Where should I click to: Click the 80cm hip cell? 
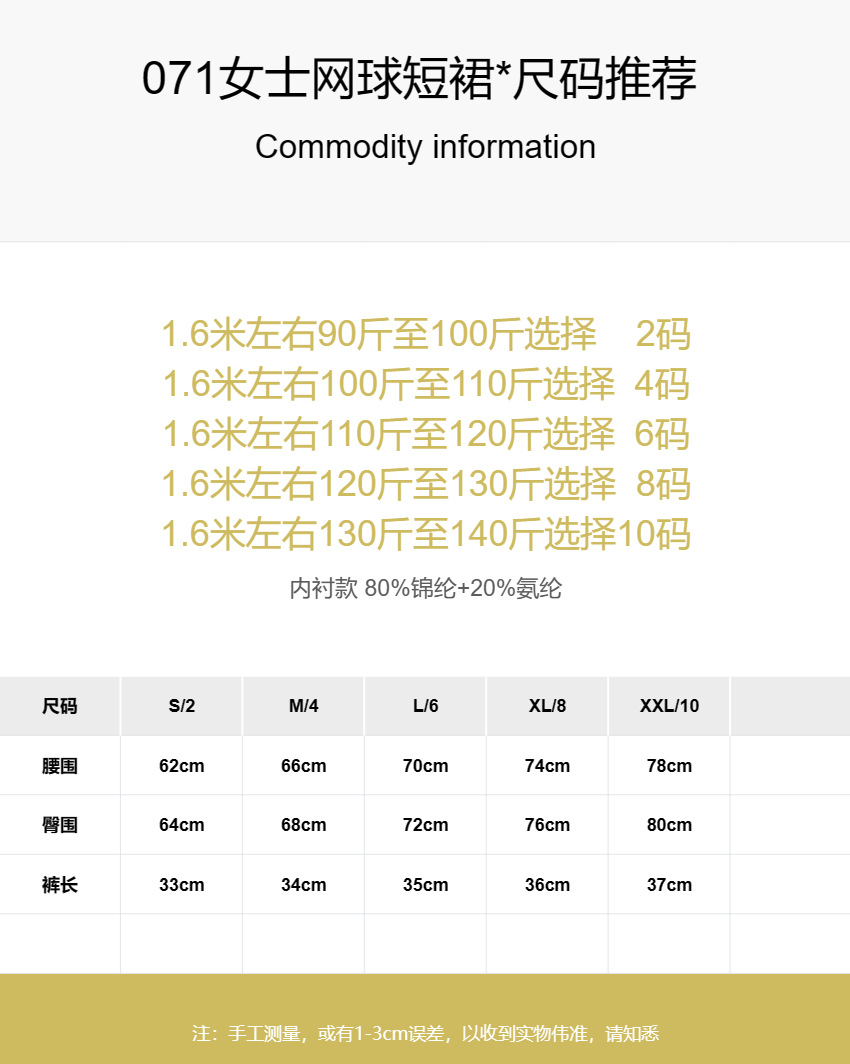click(x=669, y=825)
